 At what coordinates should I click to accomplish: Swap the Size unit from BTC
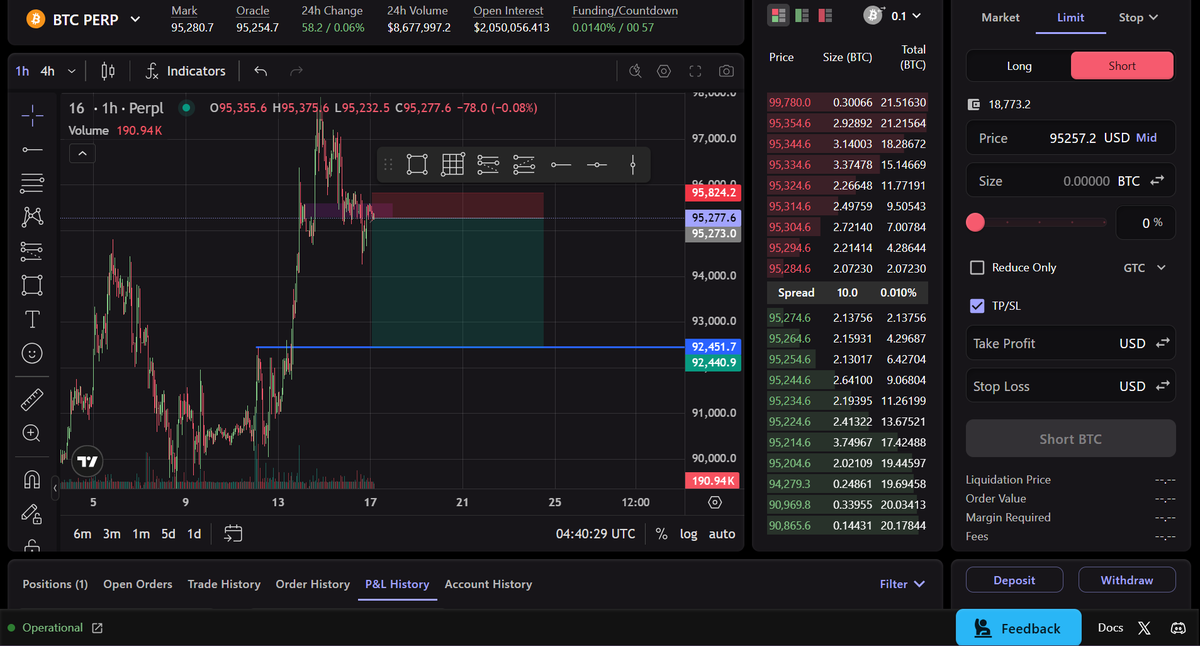click(1157, 181)
